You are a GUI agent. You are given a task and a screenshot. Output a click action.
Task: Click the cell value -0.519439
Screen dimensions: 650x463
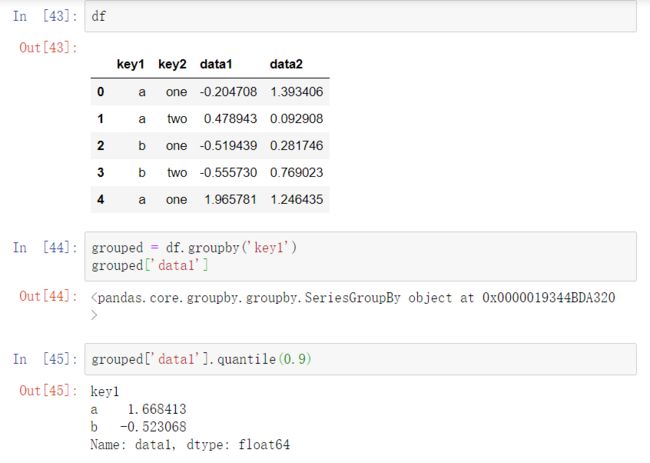[228, 145]
